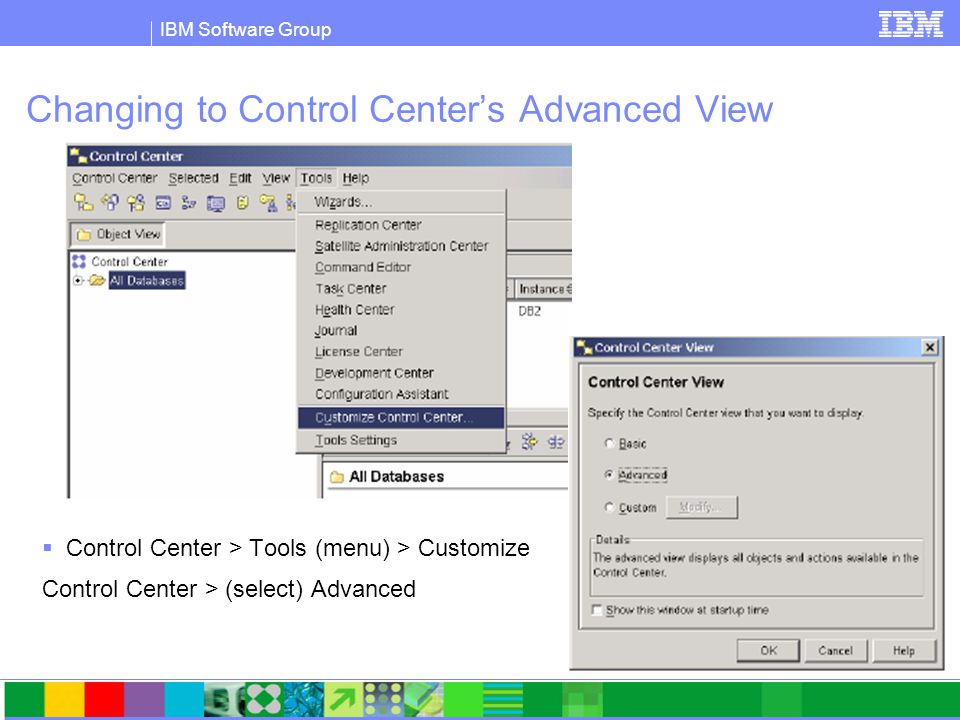Click the DB2 instance cell

click(530, 311)
